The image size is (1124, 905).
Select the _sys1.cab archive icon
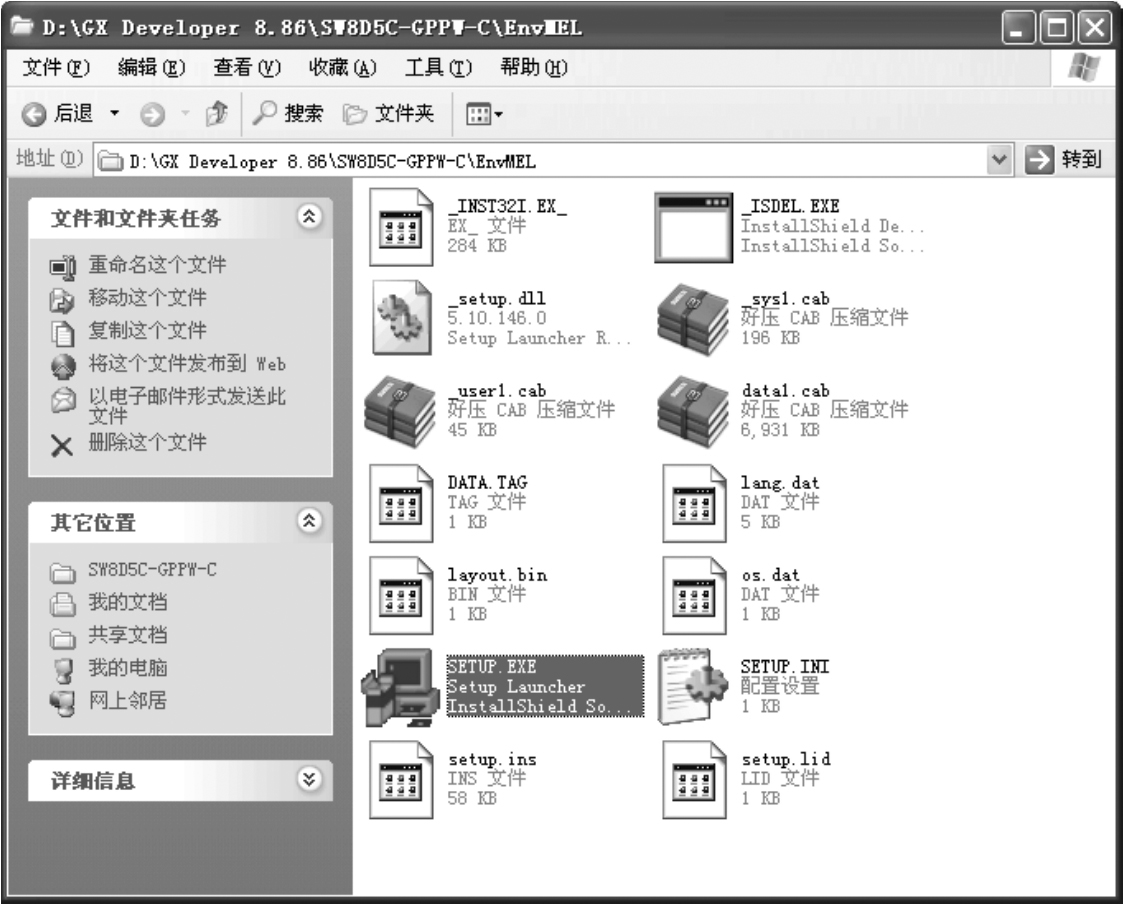click(692, 319)
